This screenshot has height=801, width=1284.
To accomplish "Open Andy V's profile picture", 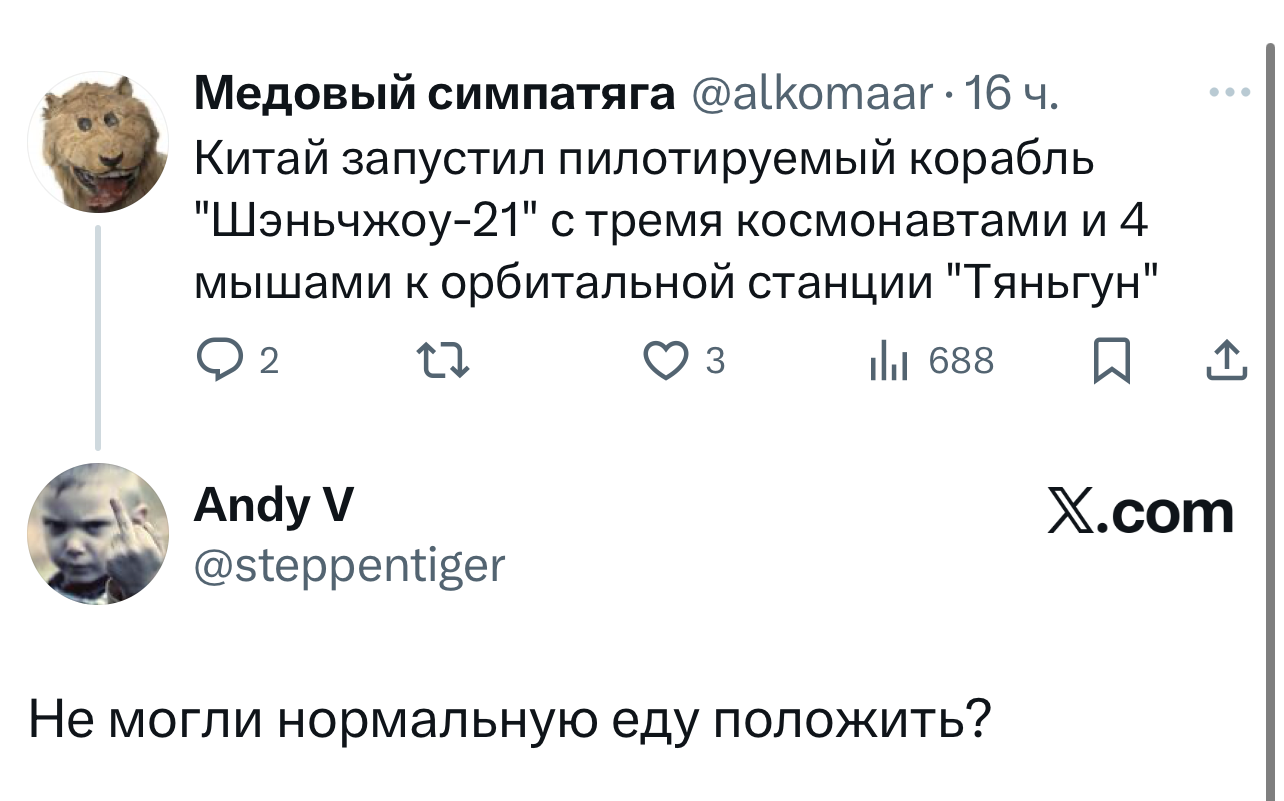I will point(98,534).
